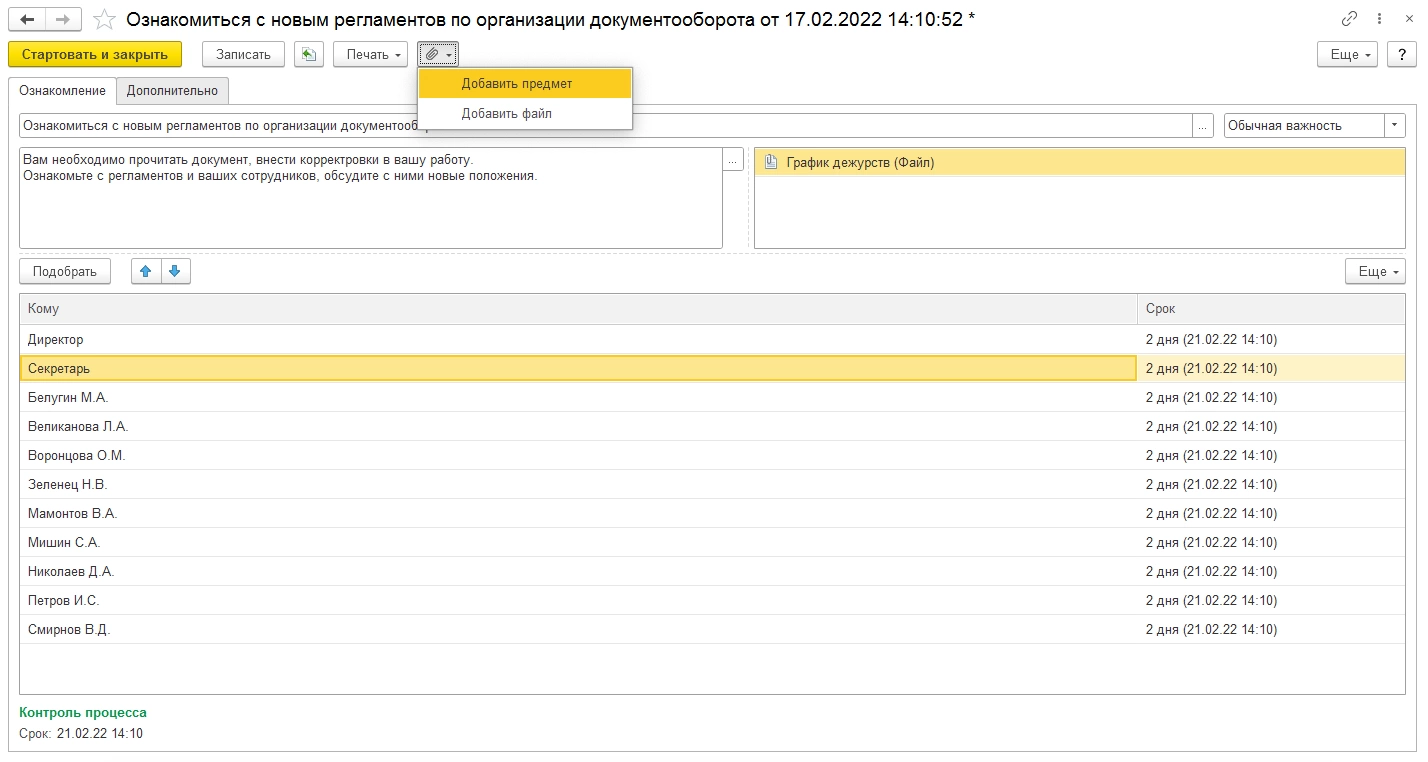Click the Срок cell in the Николаев Д.А. row
This screenshot has width=1428, height=762.
coord(1271,571)
